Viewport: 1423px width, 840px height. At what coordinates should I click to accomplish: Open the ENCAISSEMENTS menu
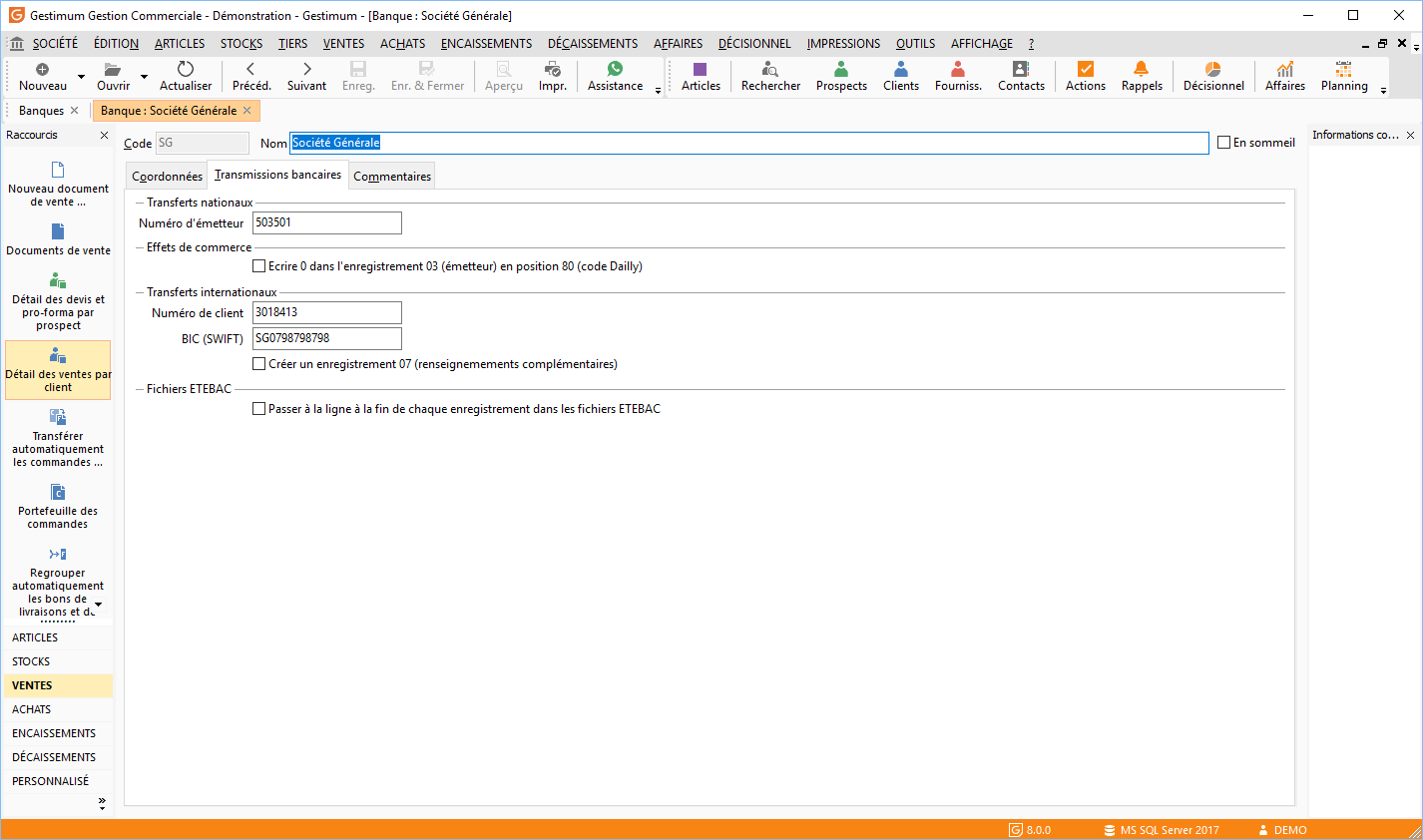[486, 44]
